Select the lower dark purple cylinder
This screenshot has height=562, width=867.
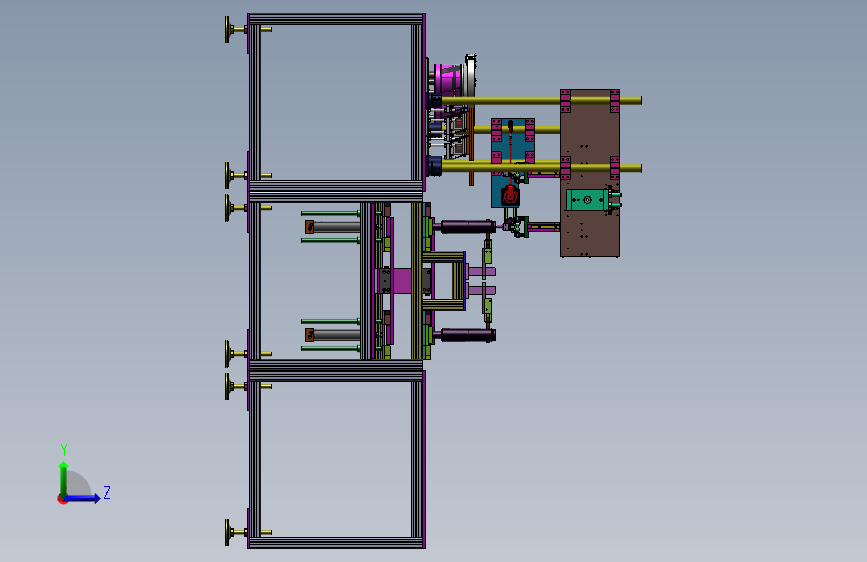(x=468, y=335)
